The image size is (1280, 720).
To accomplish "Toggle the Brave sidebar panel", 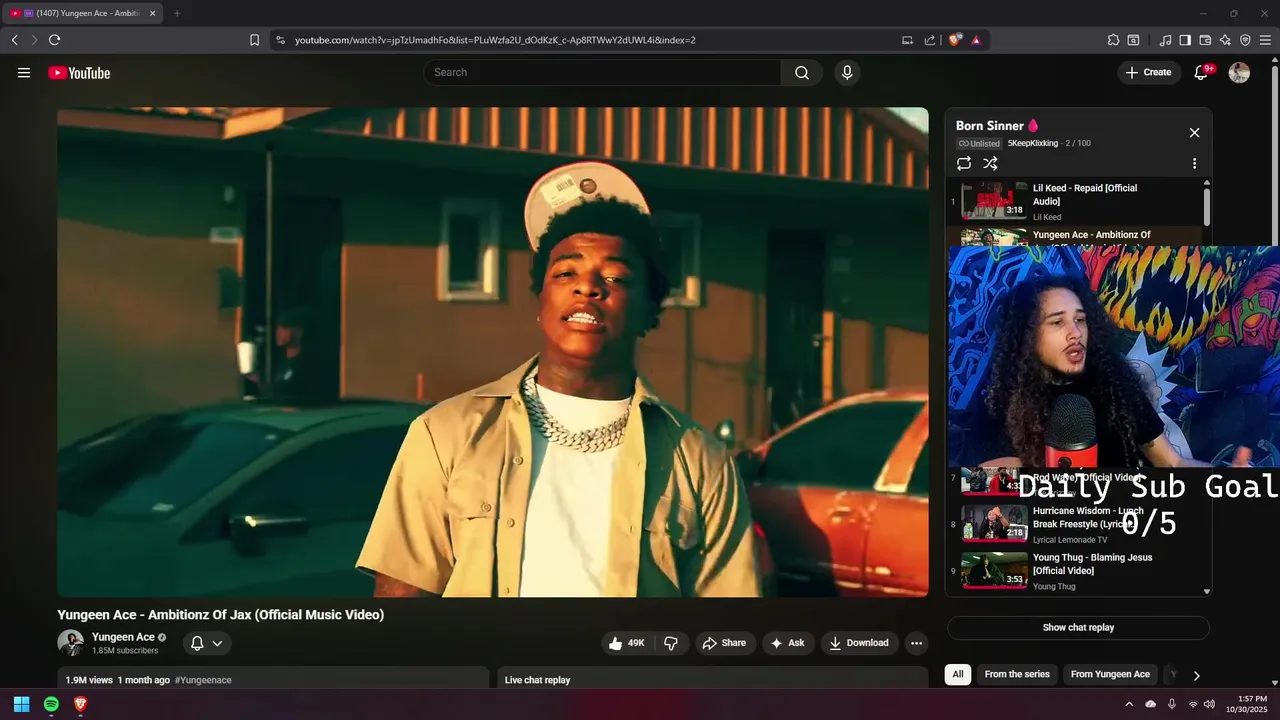I will (x=1185, y=40).
